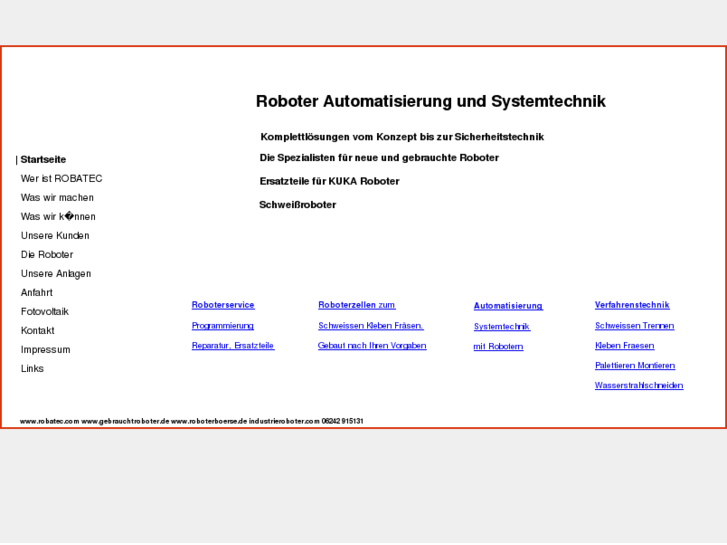Open Fotovoltaik page

click(x=45, y=312)
